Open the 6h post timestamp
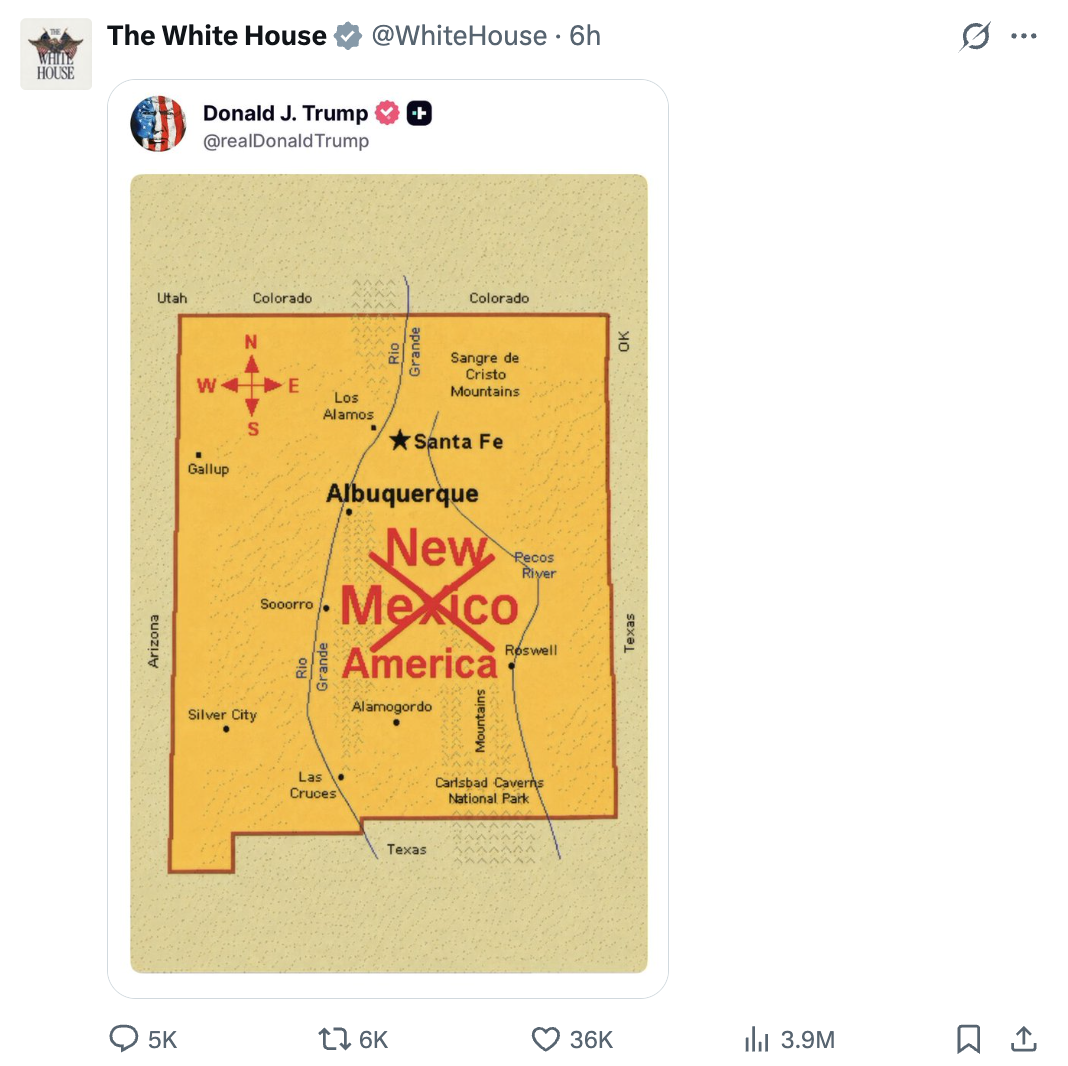The width and height of the screenshot is (1068, 1066). tap(585, 36)
